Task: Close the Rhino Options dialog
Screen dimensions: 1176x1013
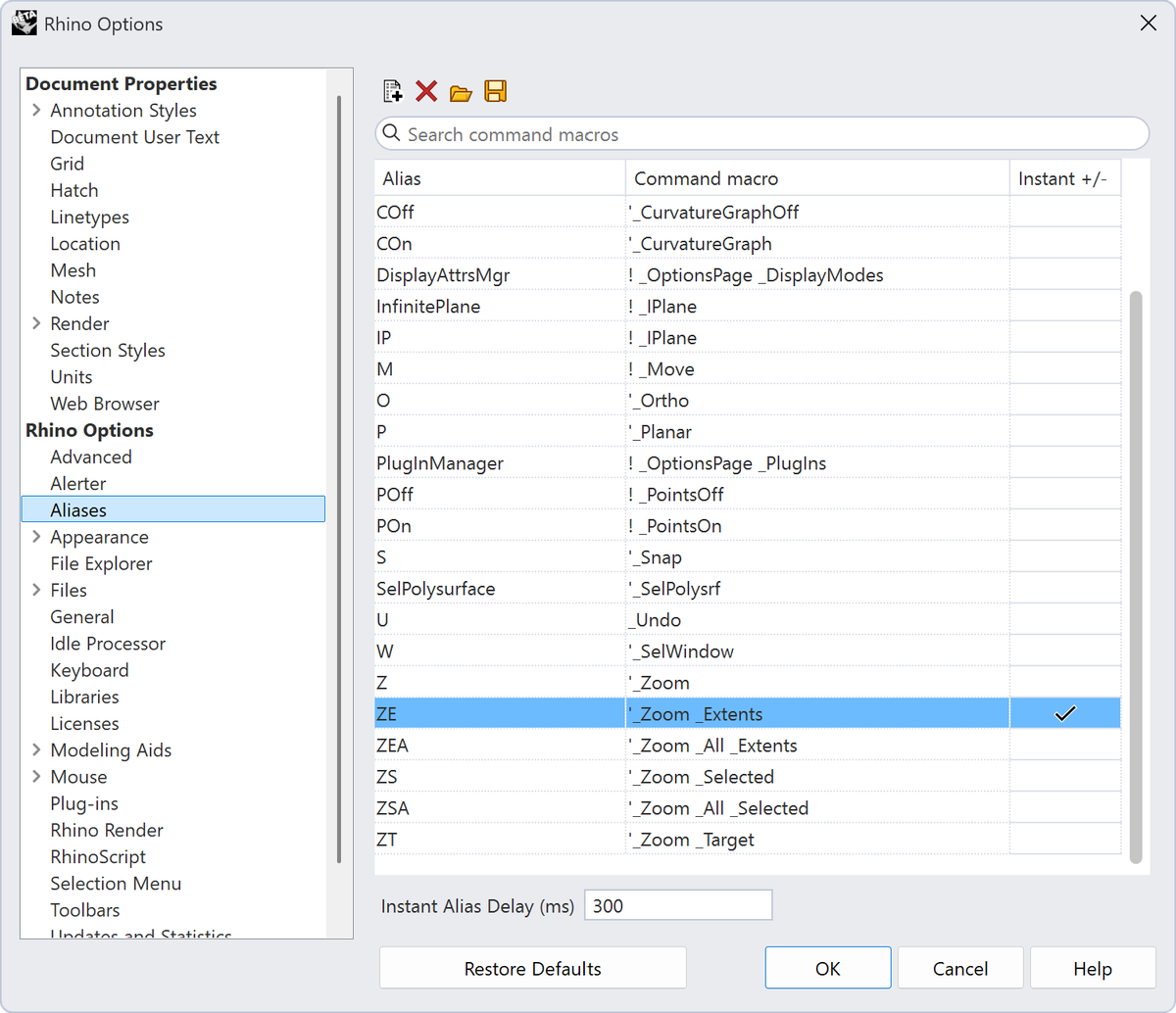Action: pyautogui.click(x=1149, y=24)
